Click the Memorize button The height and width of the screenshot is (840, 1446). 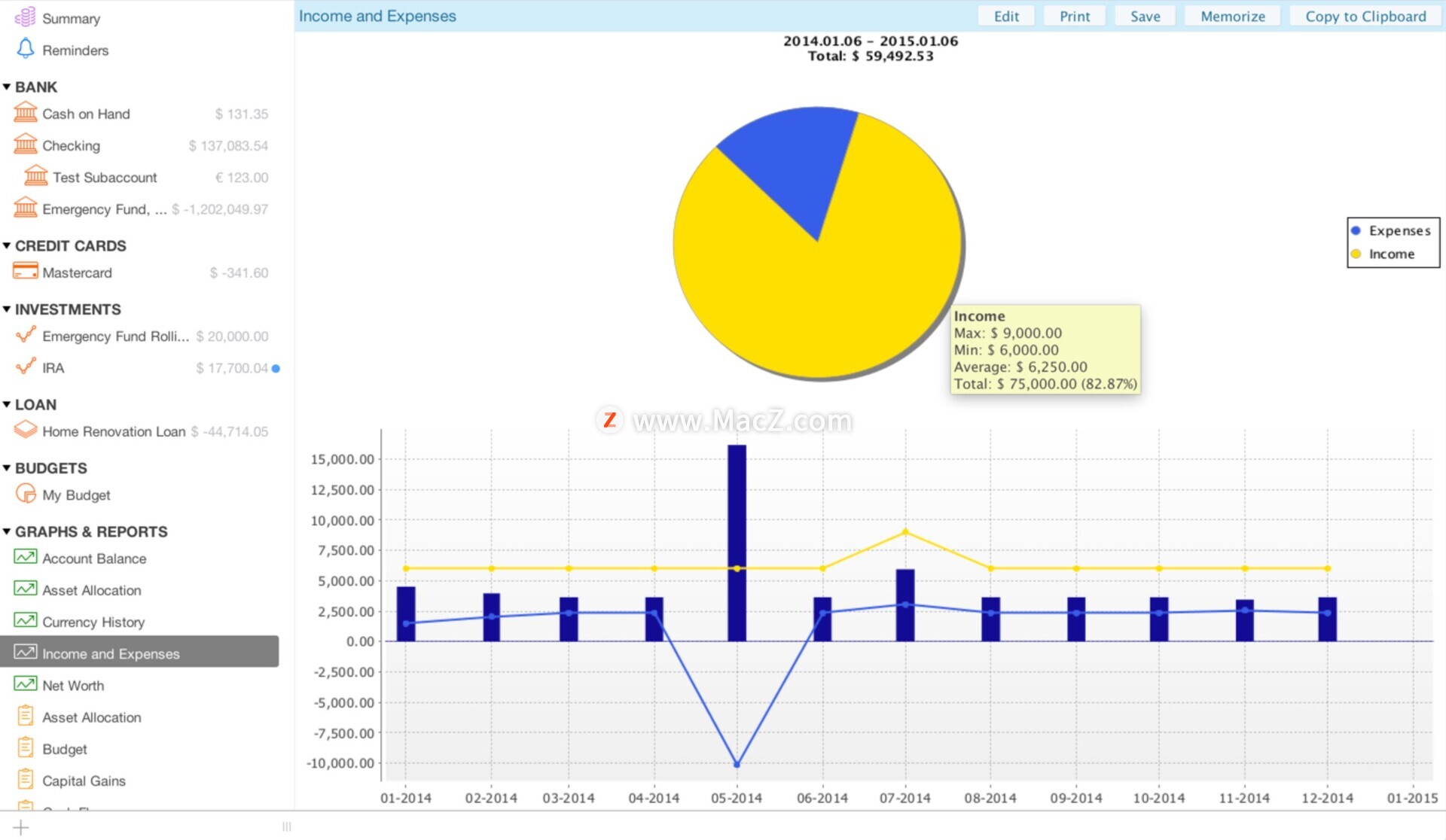click(1233, 16)
